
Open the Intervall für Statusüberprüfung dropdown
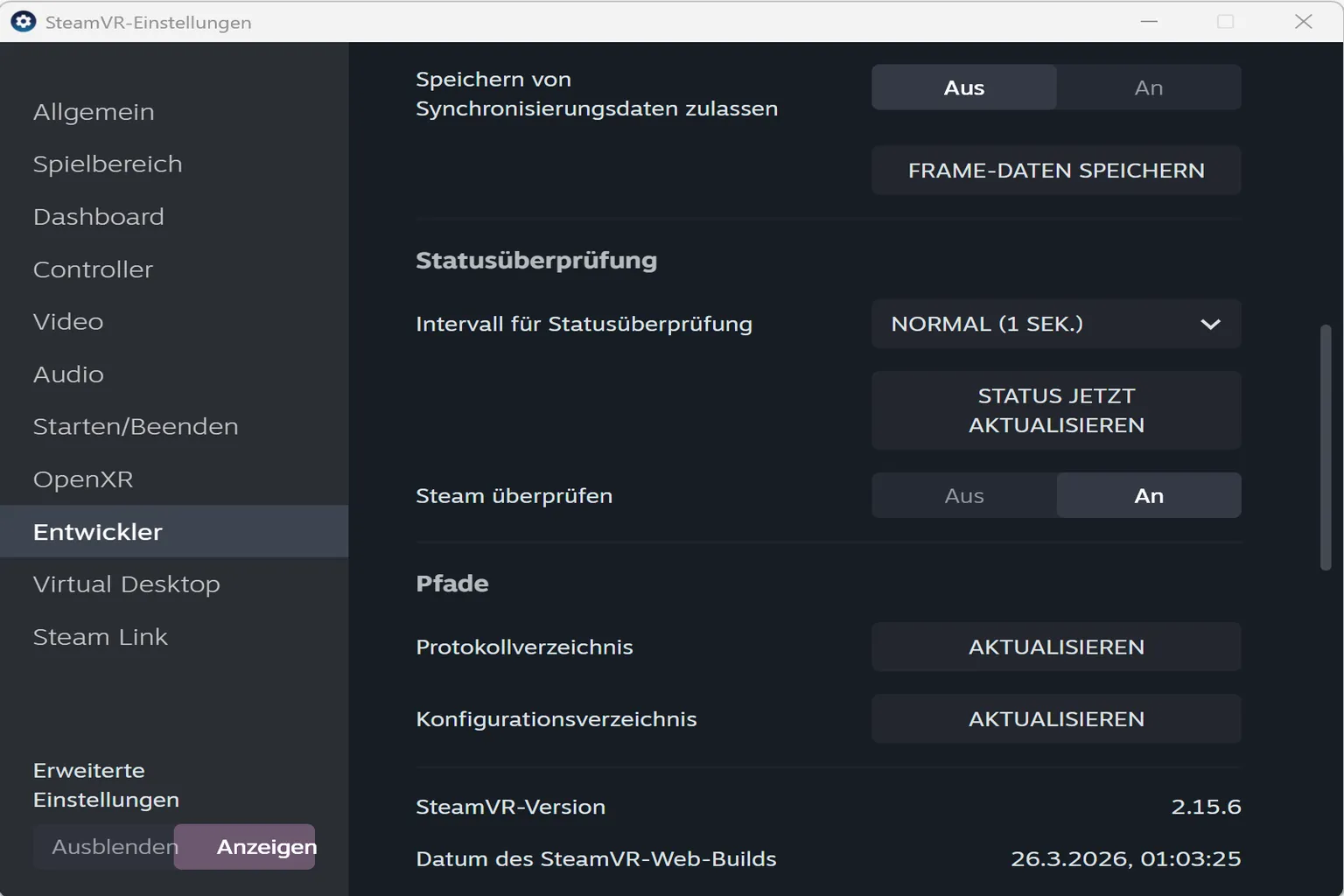(x=1056, y=324)
